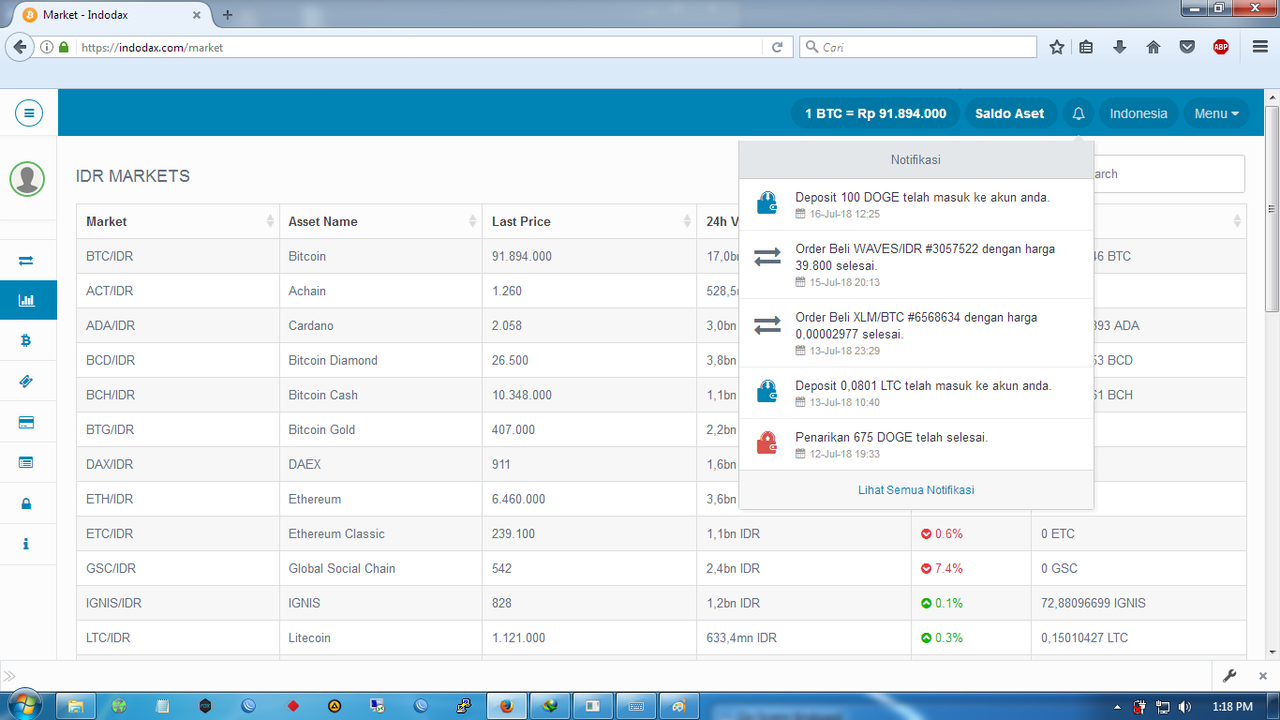1280x720 pixels.
Task: Open the ticket voucher icon in the sidebar
Action: (x=26, y=382)
